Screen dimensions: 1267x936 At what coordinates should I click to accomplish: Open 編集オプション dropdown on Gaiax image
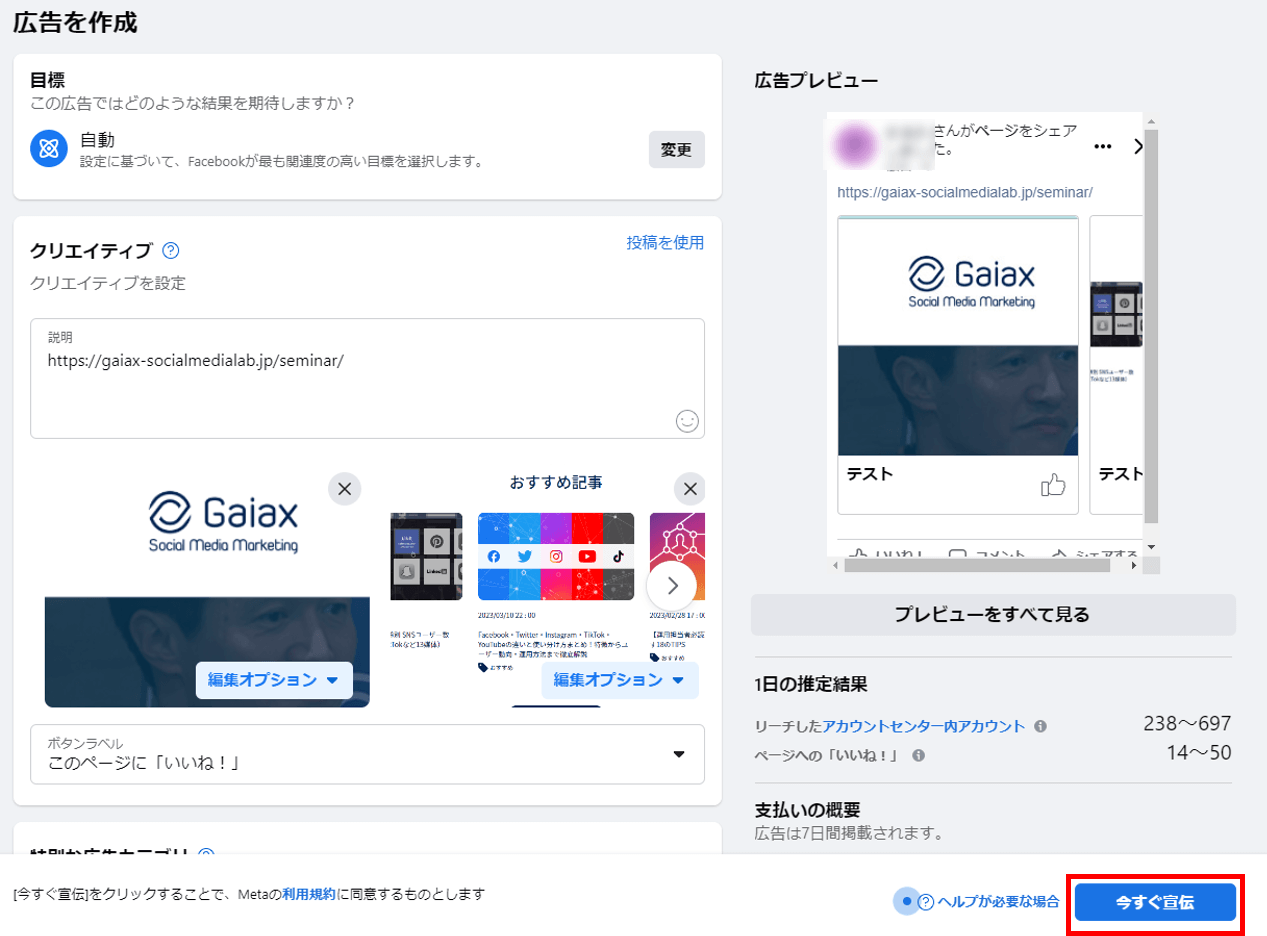[273, 680]
